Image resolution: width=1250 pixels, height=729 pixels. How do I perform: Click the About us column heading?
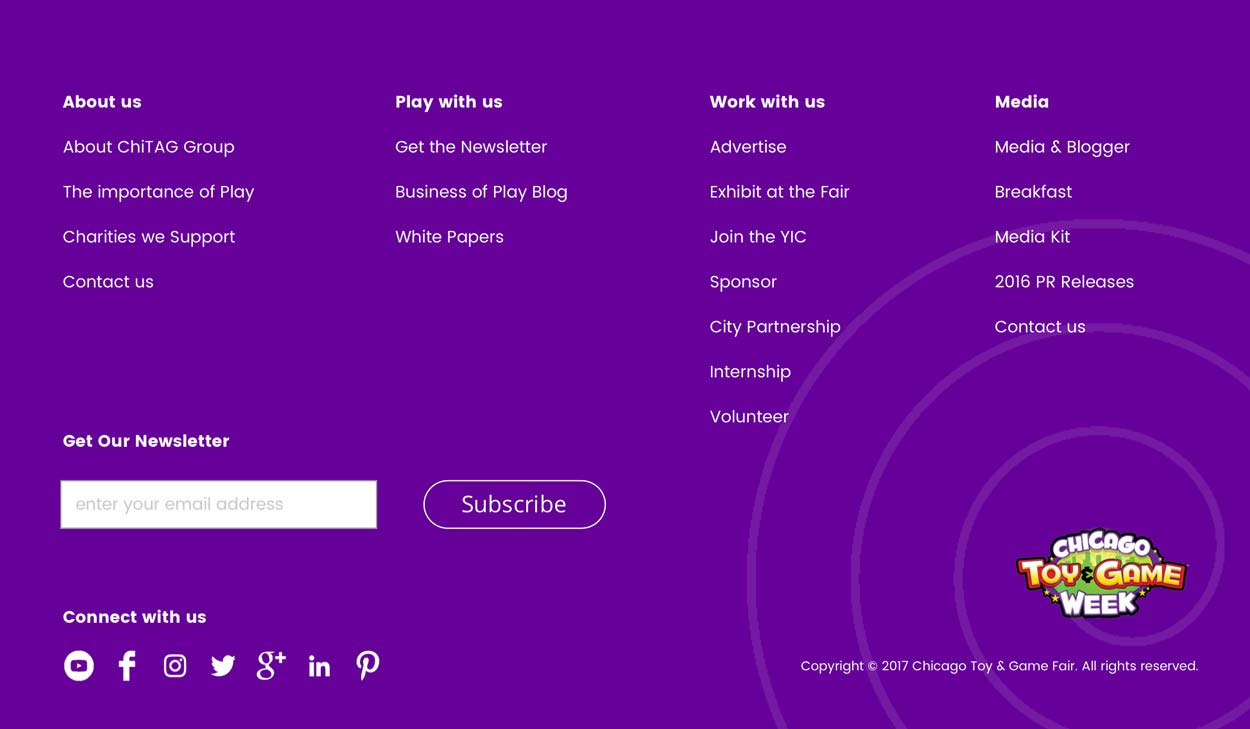point(102,102)
